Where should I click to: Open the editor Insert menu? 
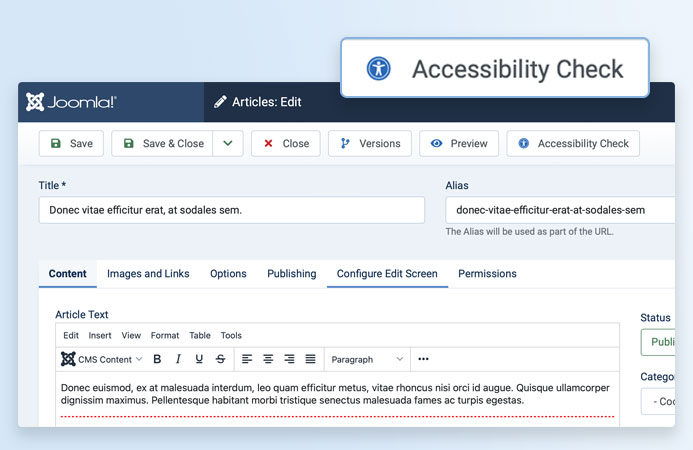(100, 336)
